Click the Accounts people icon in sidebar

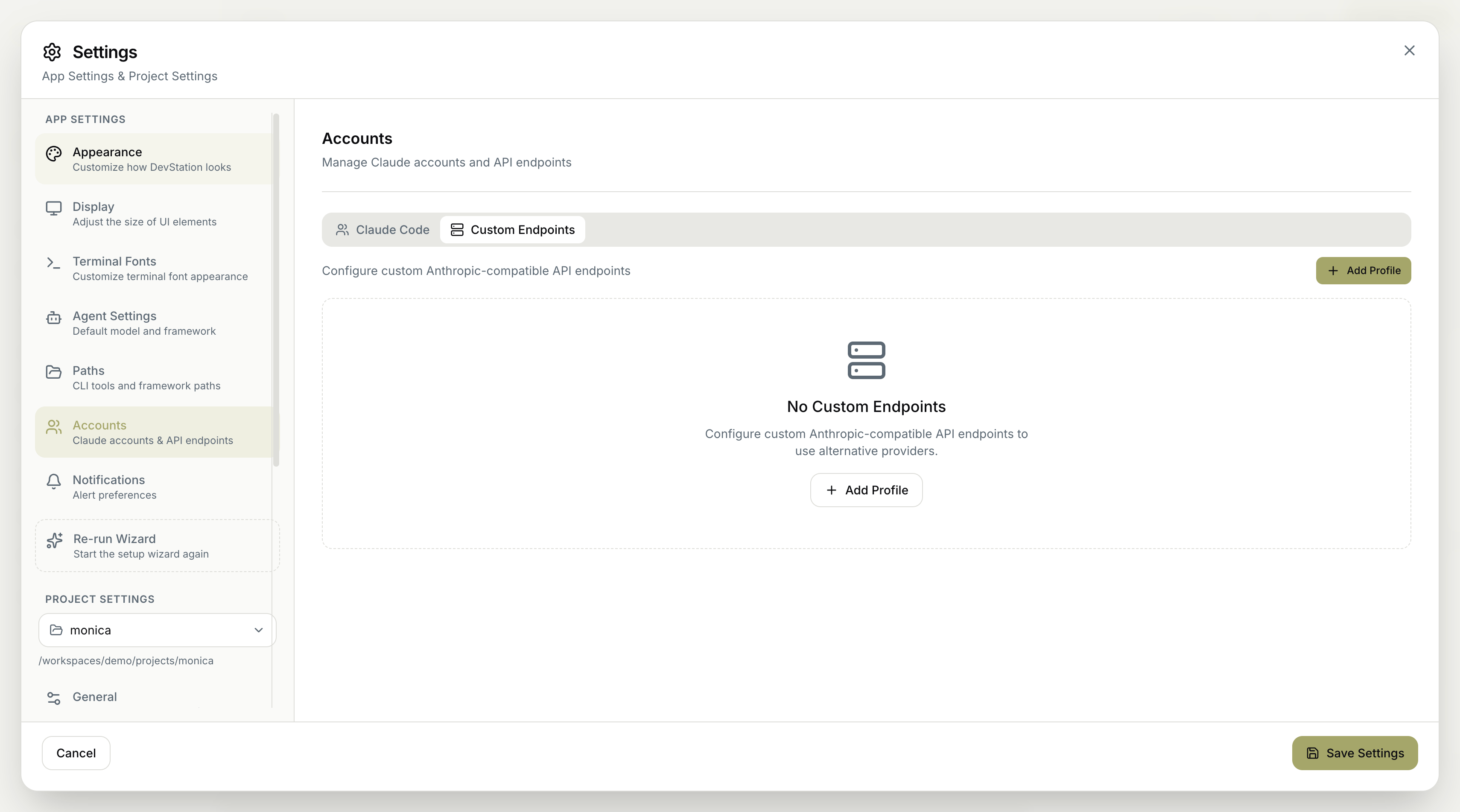tap(54, 426)
